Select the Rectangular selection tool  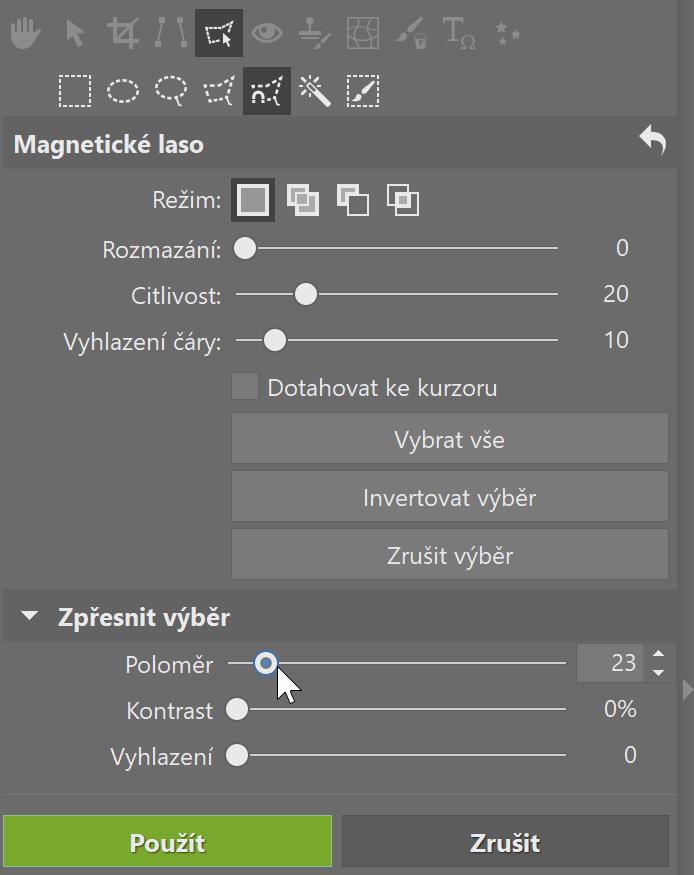[74, 92]
